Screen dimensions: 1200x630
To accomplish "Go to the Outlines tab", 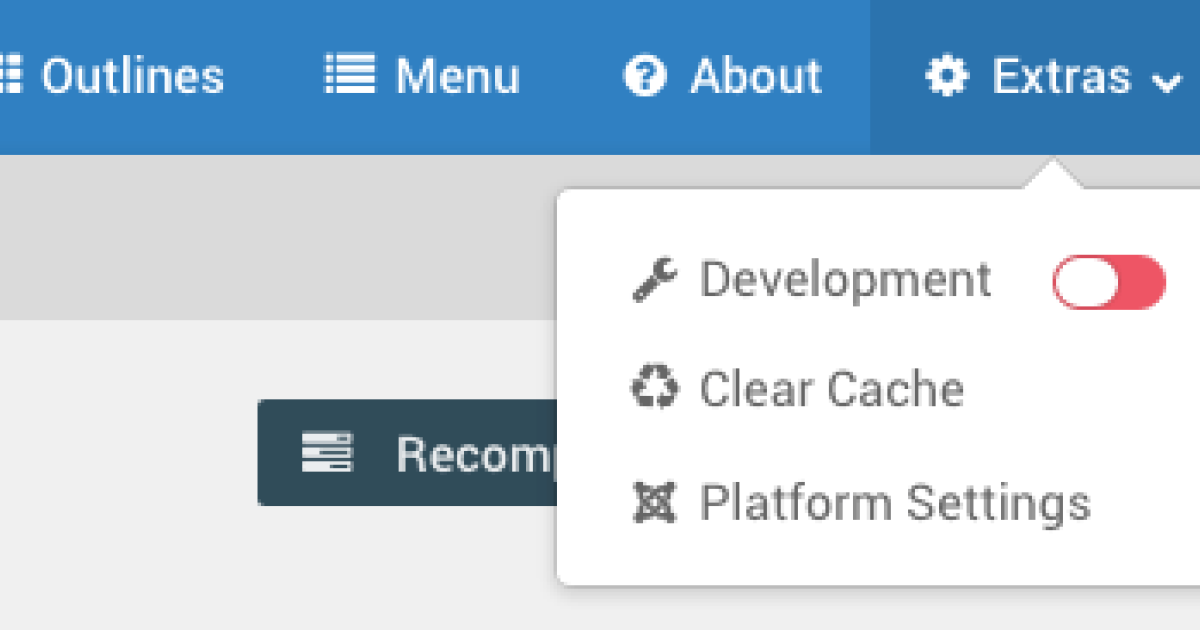I will (132, 76).
